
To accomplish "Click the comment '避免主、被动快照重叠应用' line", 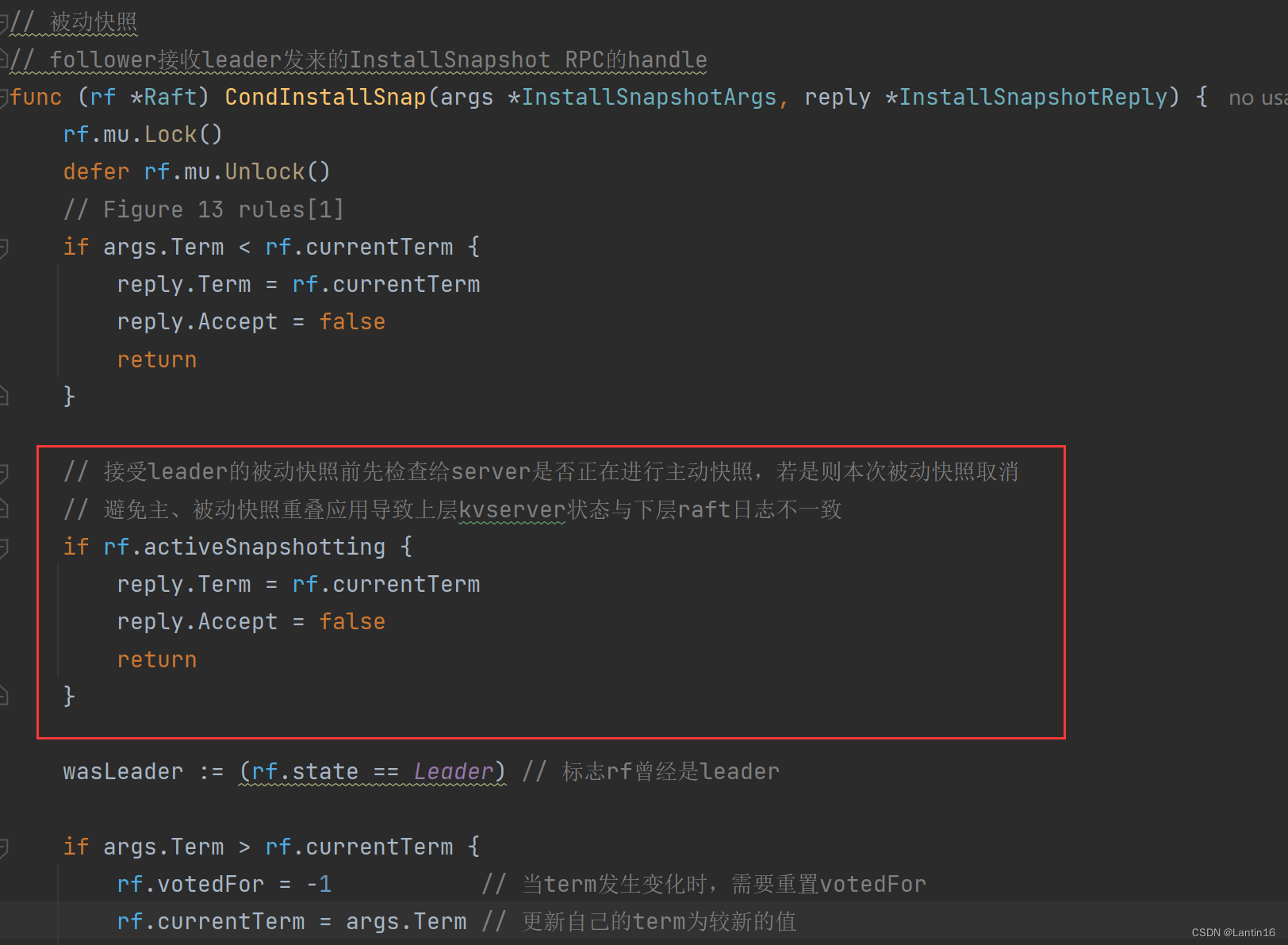I will (453, 509).
